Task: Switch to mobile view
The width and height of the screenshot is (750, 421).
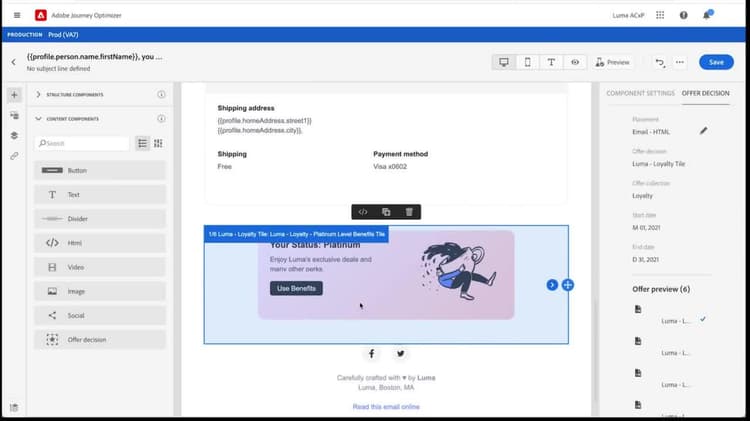Action: pyautogui.click(x=528, y=62)
